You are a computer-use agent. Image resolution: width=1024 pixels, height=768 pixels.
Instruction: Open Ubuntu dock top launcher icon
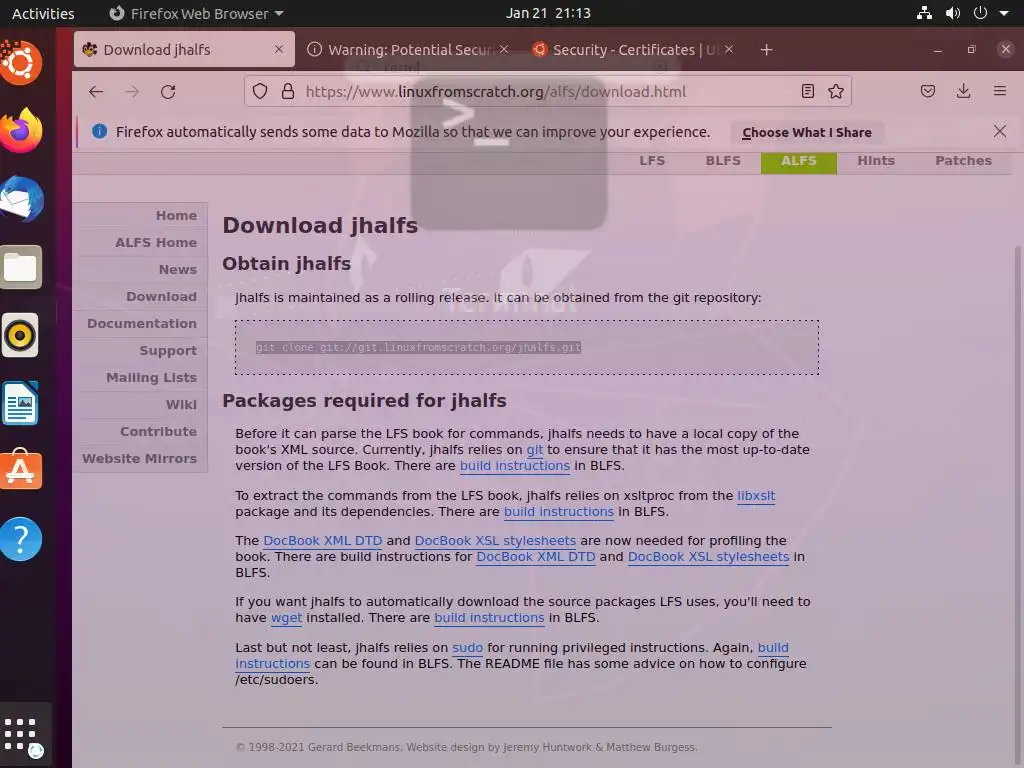21,63
